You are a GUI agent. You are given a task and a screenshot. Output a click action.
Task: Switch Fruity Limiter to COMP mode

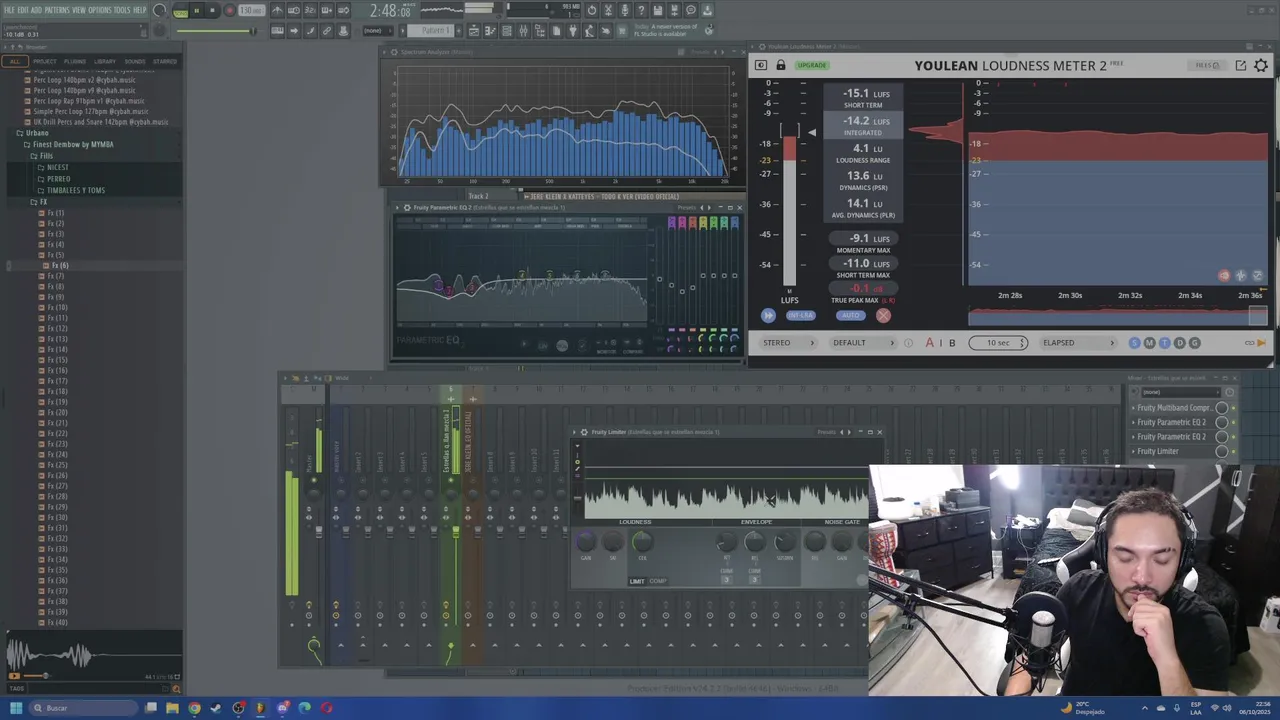click(x=658, y=581)
